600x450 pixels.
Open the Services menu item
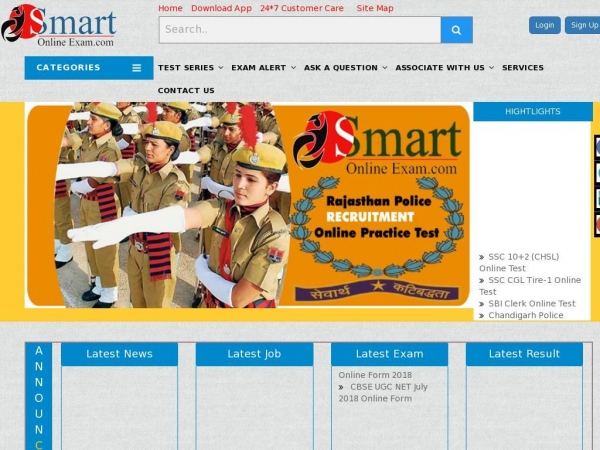coord(523,68)
